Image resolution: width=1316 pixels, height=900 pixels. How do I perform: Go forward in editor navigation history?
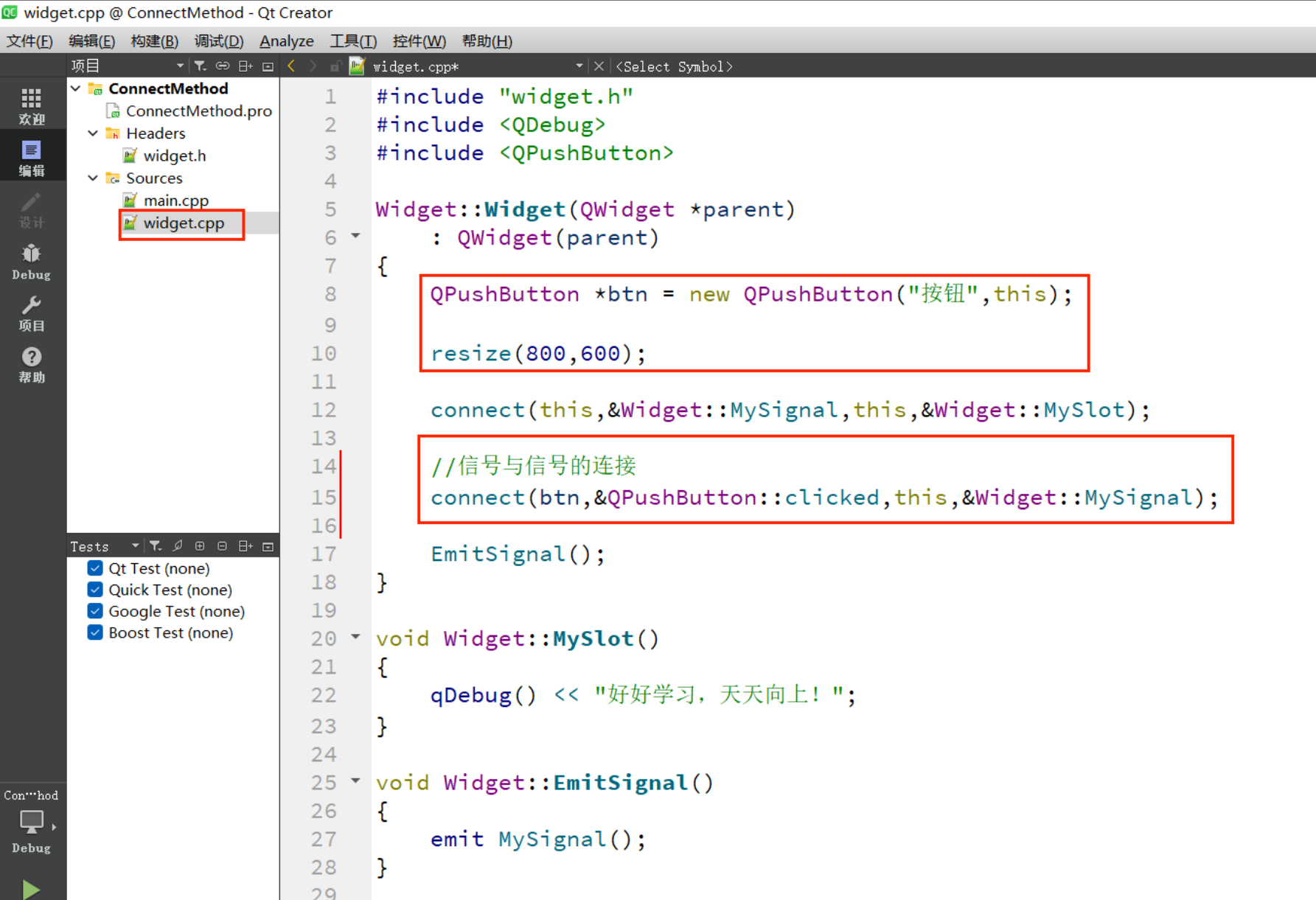point(313,66)
